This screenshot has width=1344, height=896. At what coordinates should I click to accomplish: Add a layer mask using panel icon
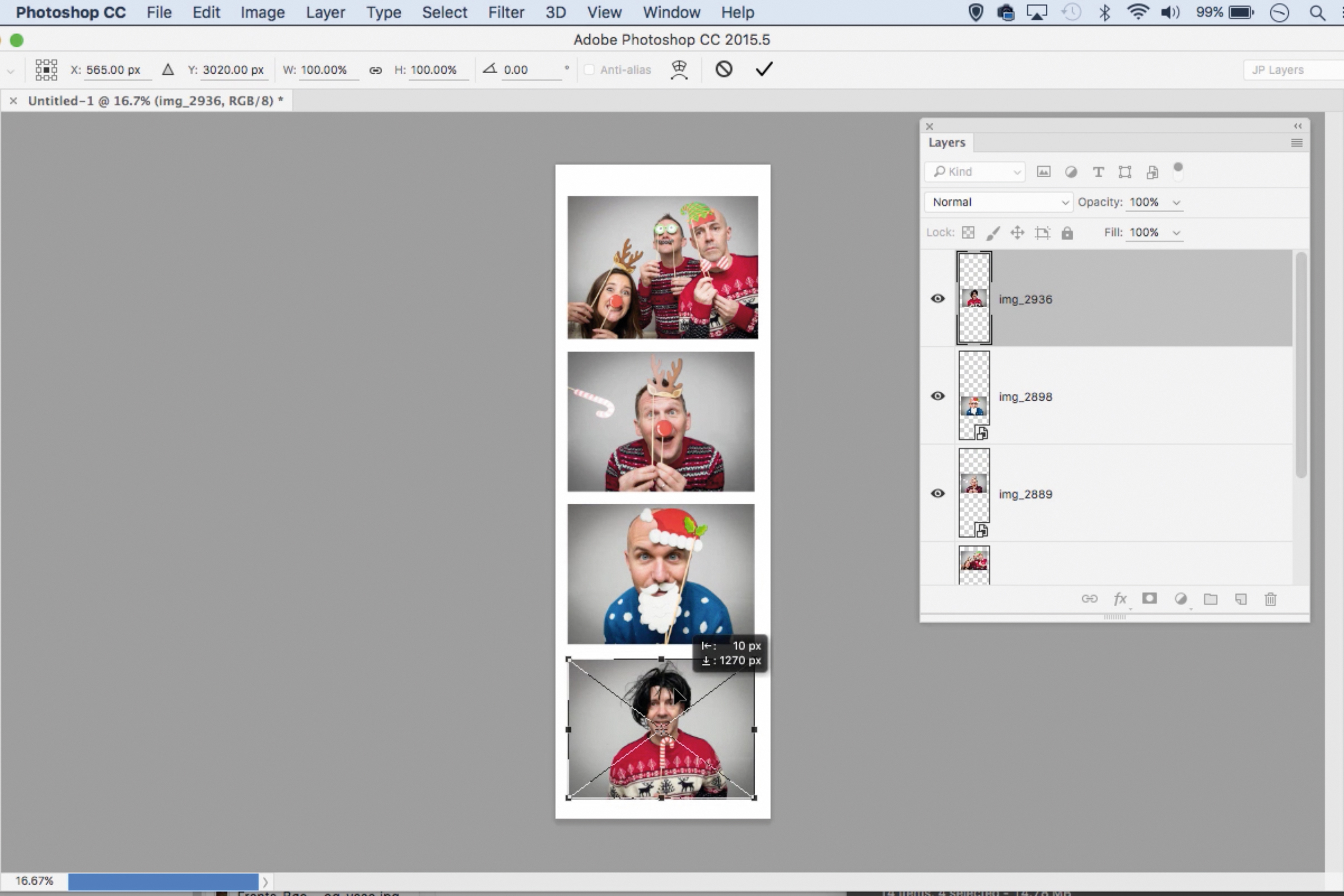[x=1149, y=598]
